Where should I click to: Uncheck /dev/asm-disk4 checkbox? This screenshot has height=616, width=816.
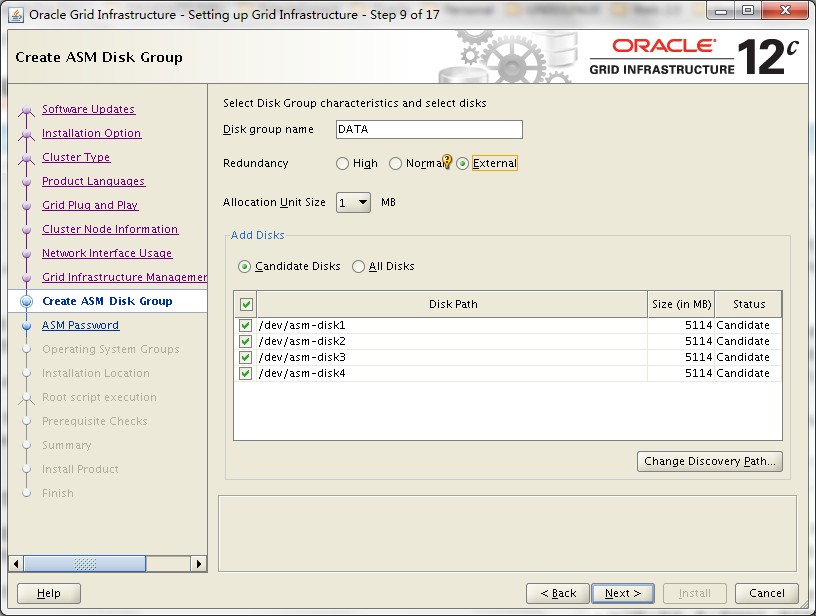(x=245, y=374)
